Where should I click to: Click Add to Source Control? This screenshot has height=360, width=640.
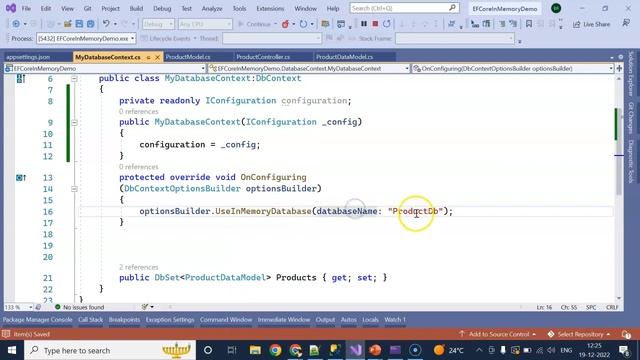tap(498, 334)
